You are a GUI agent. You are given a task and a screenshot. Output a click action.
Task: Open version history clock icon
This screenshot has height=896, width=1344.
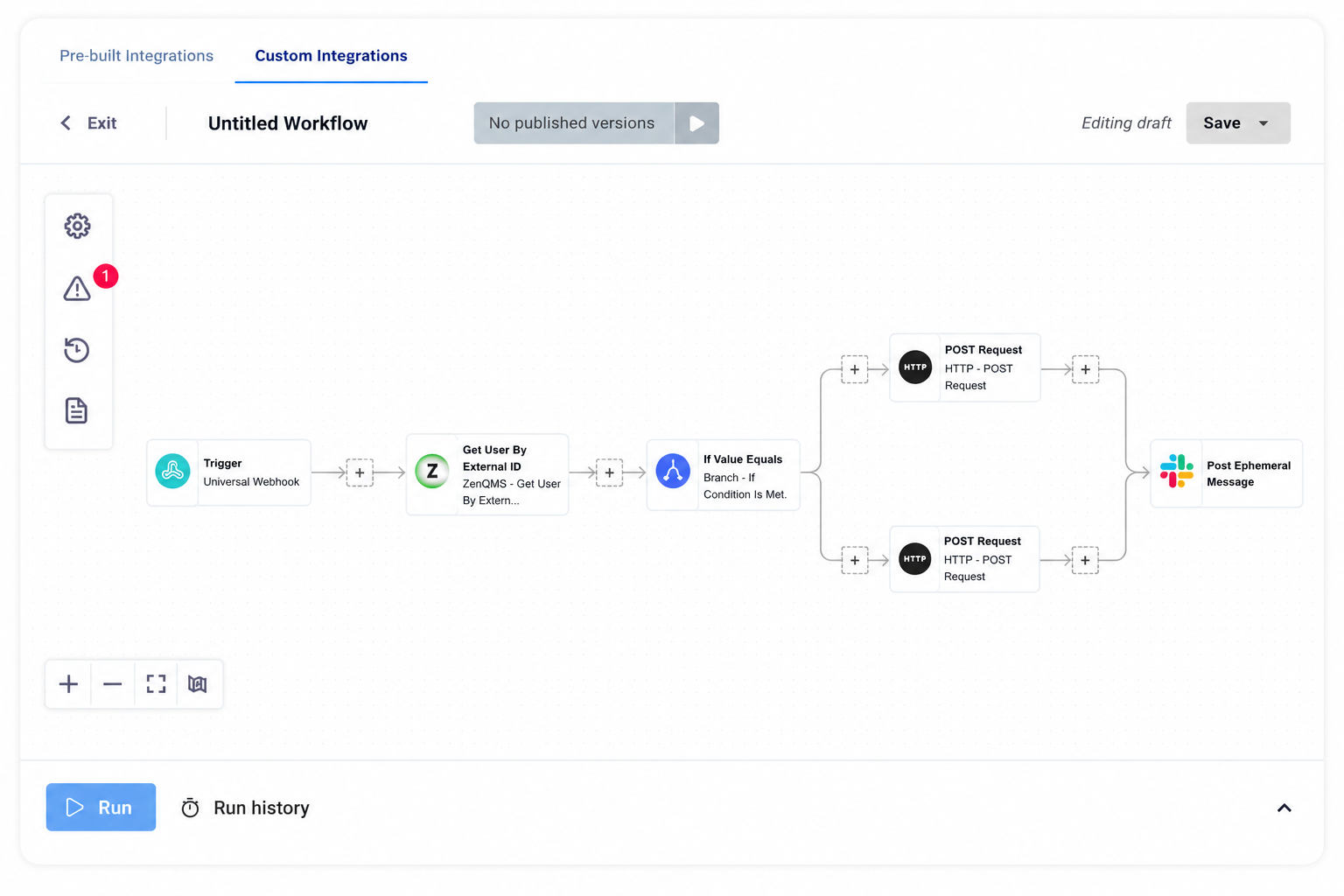pos(77,350)
